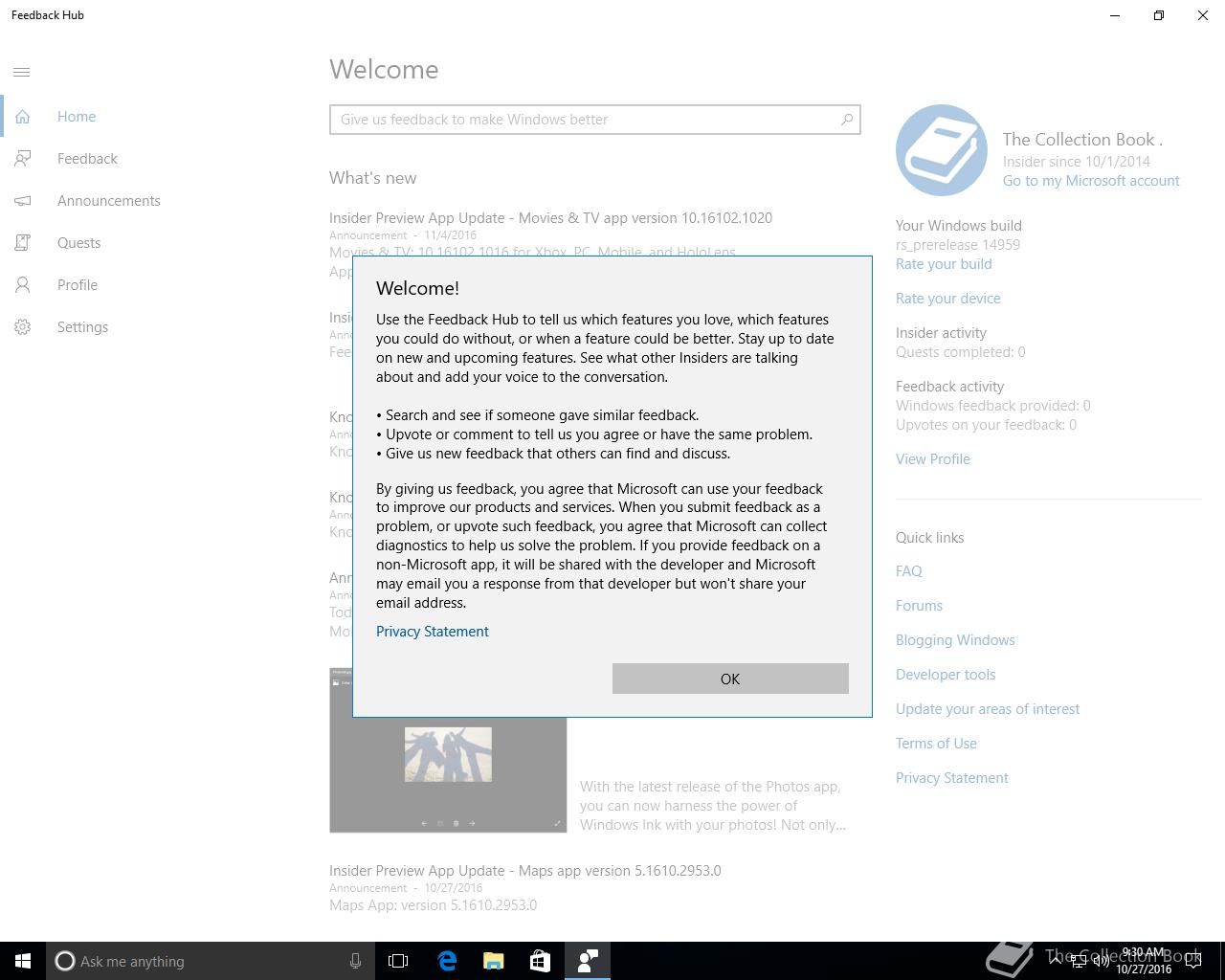The width and height of the screenshot is (1225, 980).
Task: Open Maps app version 5.1610.2953.0 announcement
Action: coord(525,871)
